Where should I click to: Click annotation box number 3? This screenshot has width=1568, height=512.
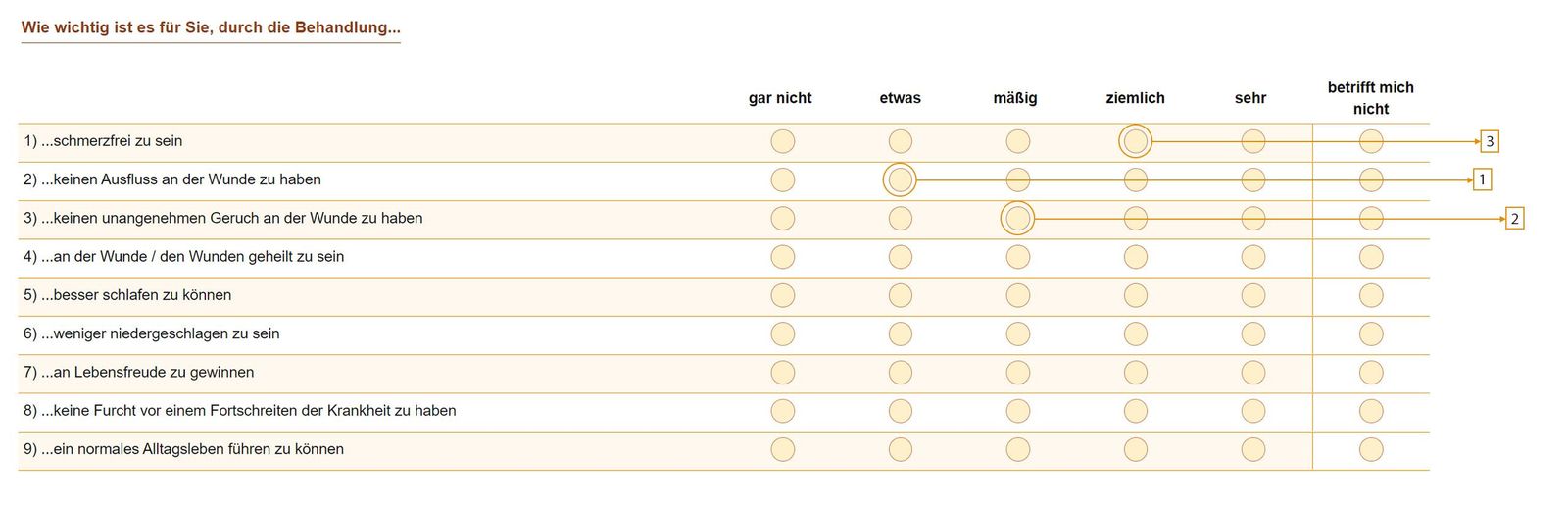1490,141
